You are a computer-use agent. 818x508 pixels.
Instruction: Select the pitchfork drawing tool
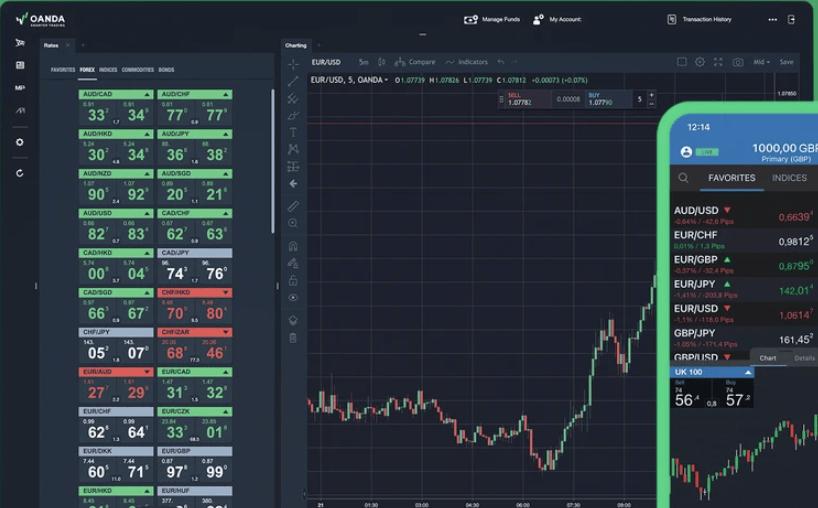point(293,98)
